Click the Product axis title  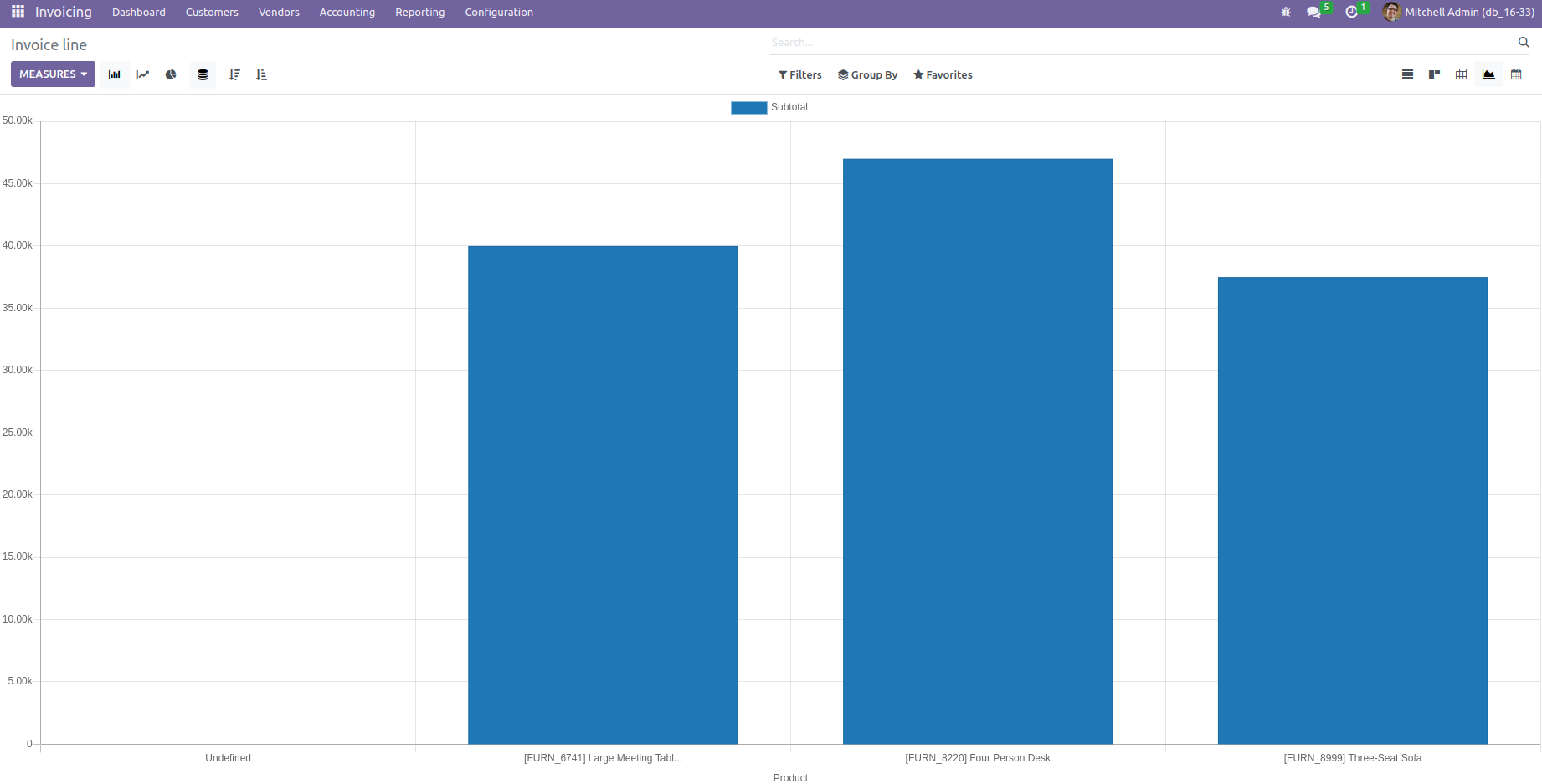click(790, 778)
